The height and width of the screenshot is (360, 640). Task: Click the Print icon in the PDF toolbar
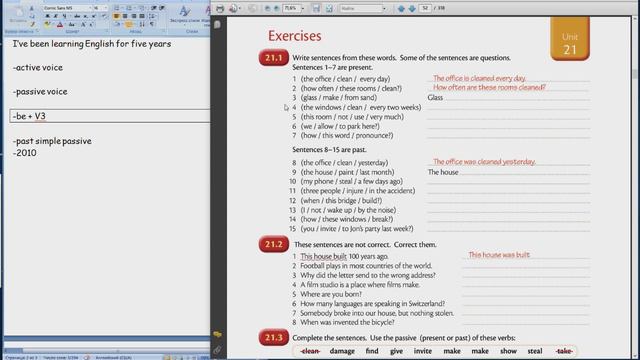click(220, 8)
